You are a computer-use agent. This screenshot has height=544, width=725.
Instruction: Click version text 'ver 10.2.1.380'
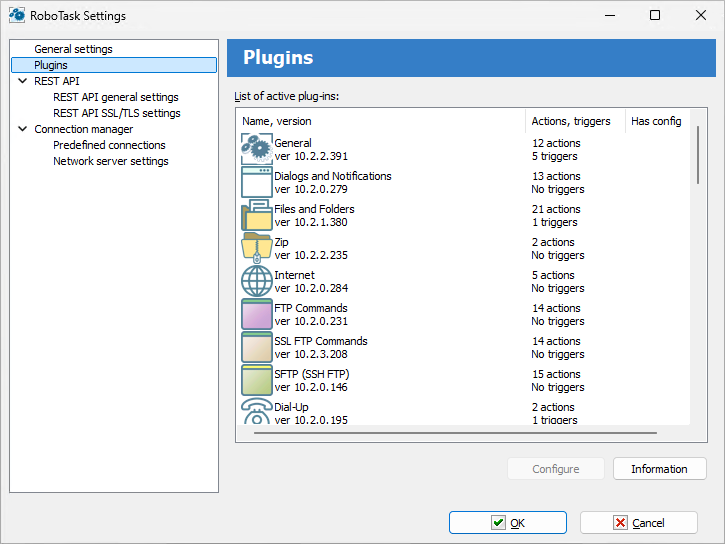point(311,222)
